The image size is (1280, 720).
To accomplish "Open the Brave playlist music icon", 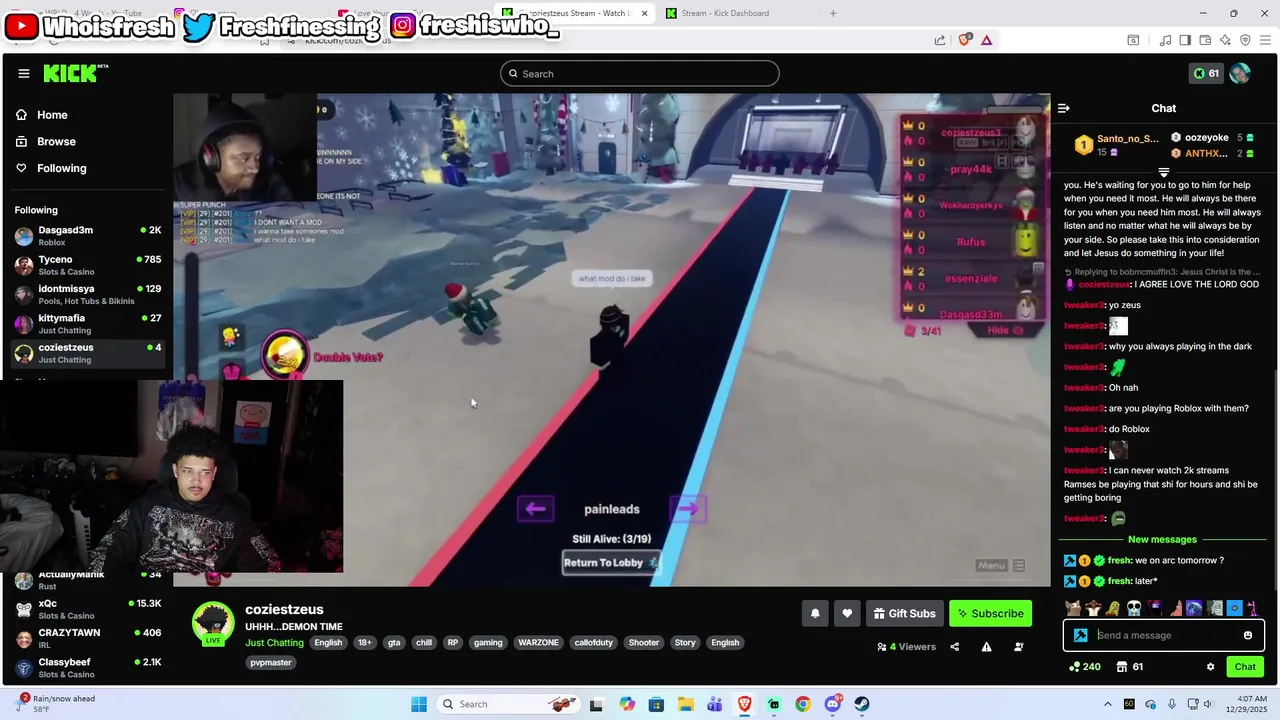I will point(1165,40).
